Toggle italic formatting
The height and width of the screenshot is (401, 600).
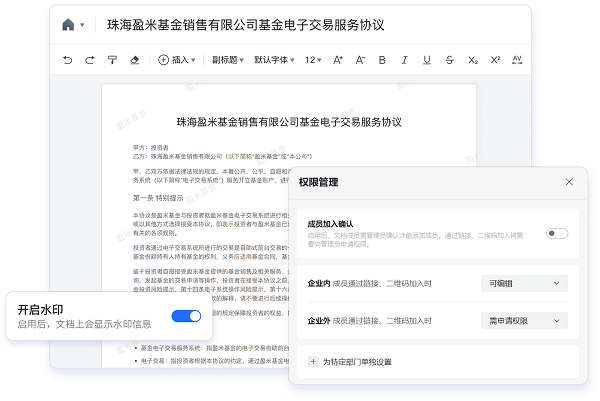coord(404,60)
